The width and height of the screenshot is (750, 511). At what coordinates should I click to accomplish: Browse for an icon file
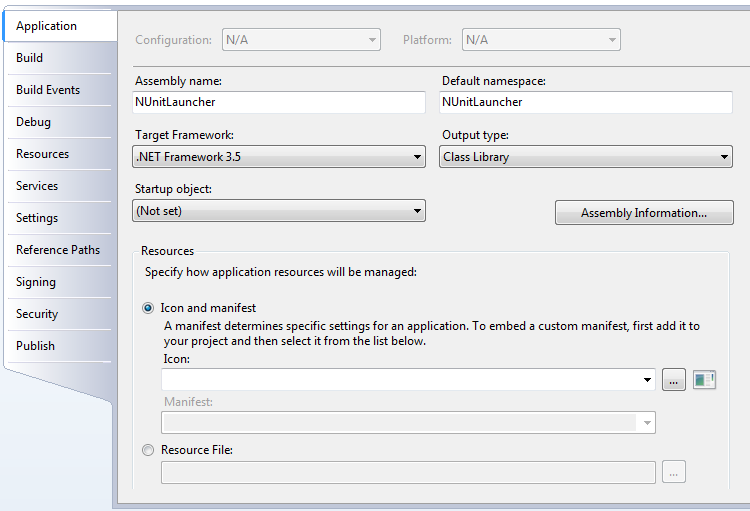pos(673,380)
